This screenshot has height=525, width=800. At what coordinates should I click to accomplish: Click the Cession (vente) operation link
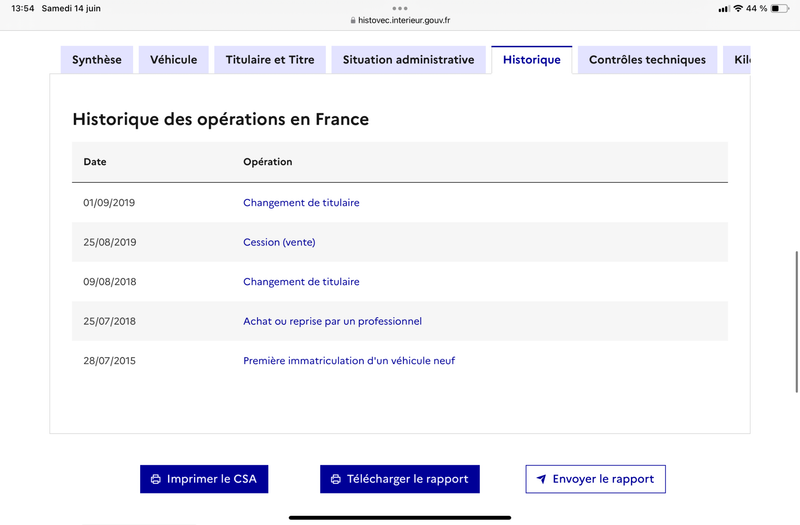click(x=279, y=242)
